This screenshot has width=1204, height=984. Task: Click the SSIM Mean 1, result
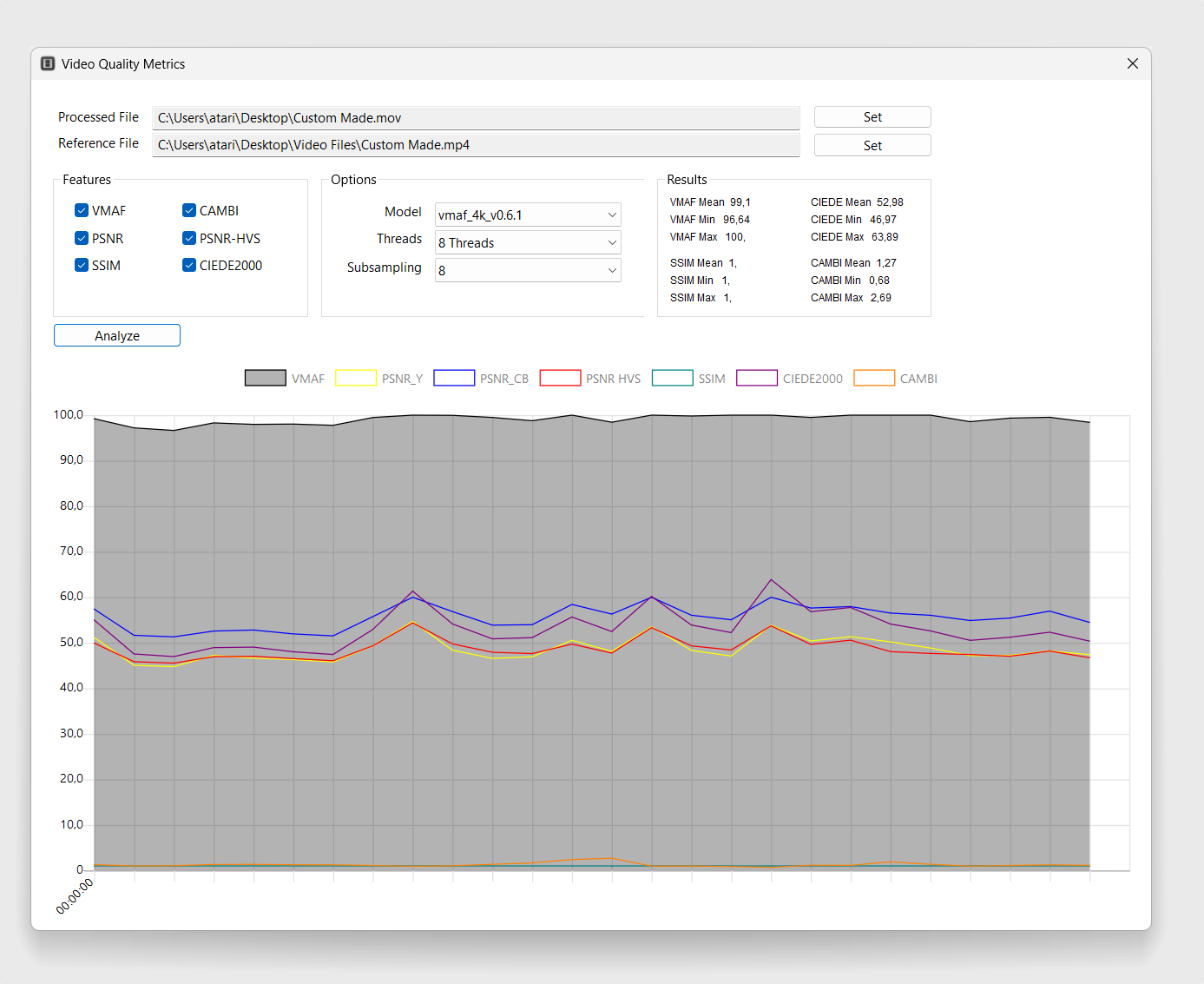tap(703, 263)
